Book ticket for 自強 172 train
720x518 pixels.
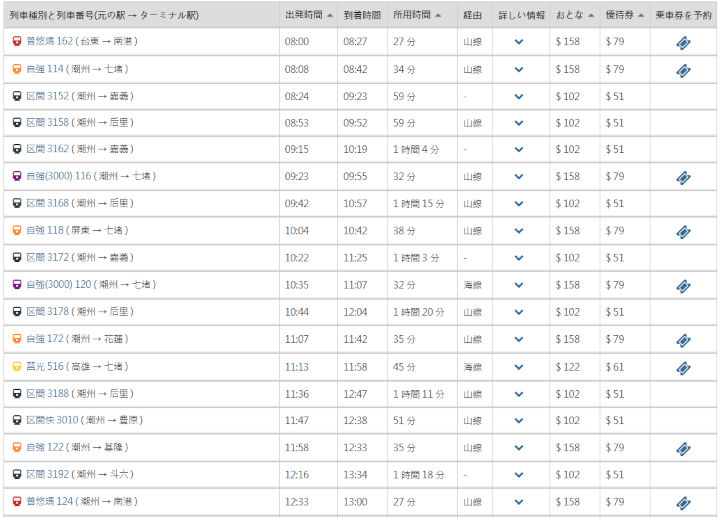(683, 340)
